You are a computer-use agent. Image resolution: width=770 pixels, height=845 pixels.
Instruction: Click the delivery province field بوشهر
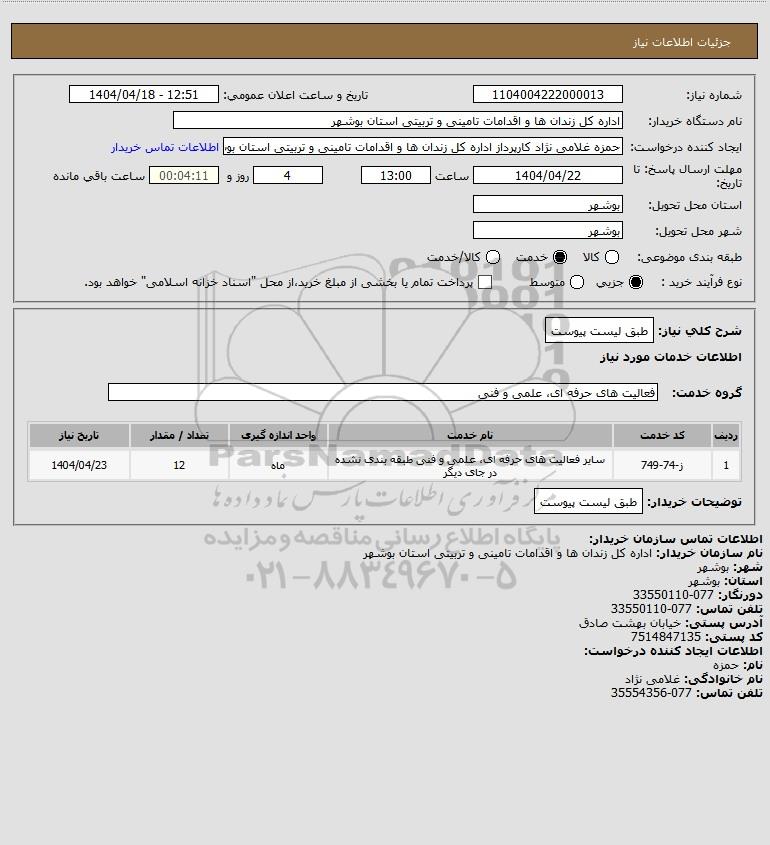pos(547,205)
